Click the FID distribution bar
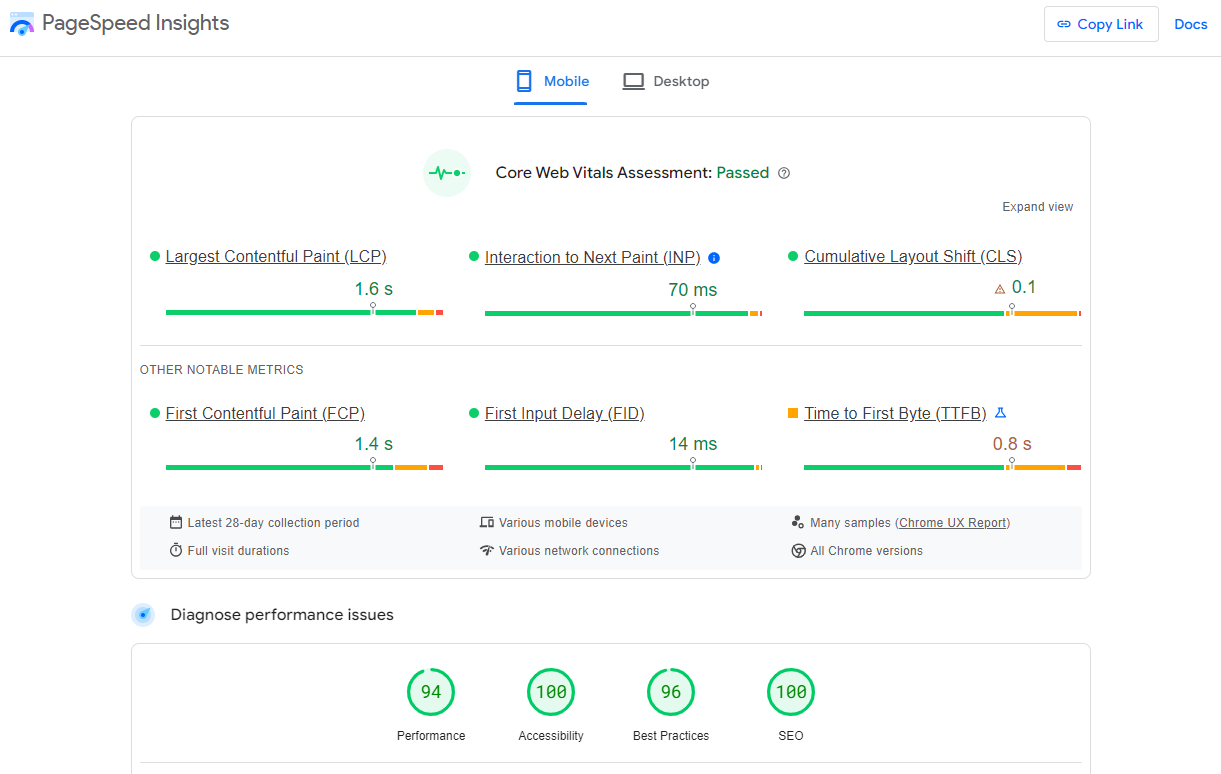 (623, 467)
